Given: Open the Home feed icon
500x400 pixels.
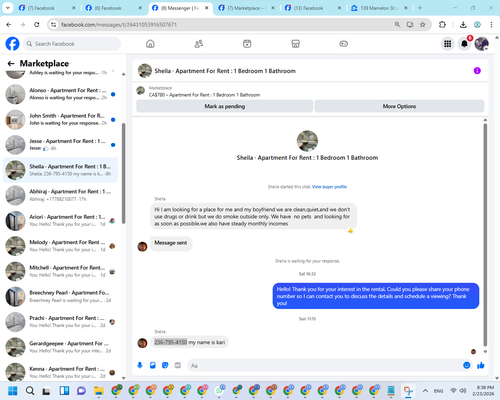Looking at the screenshot, I should click(150, 44).
